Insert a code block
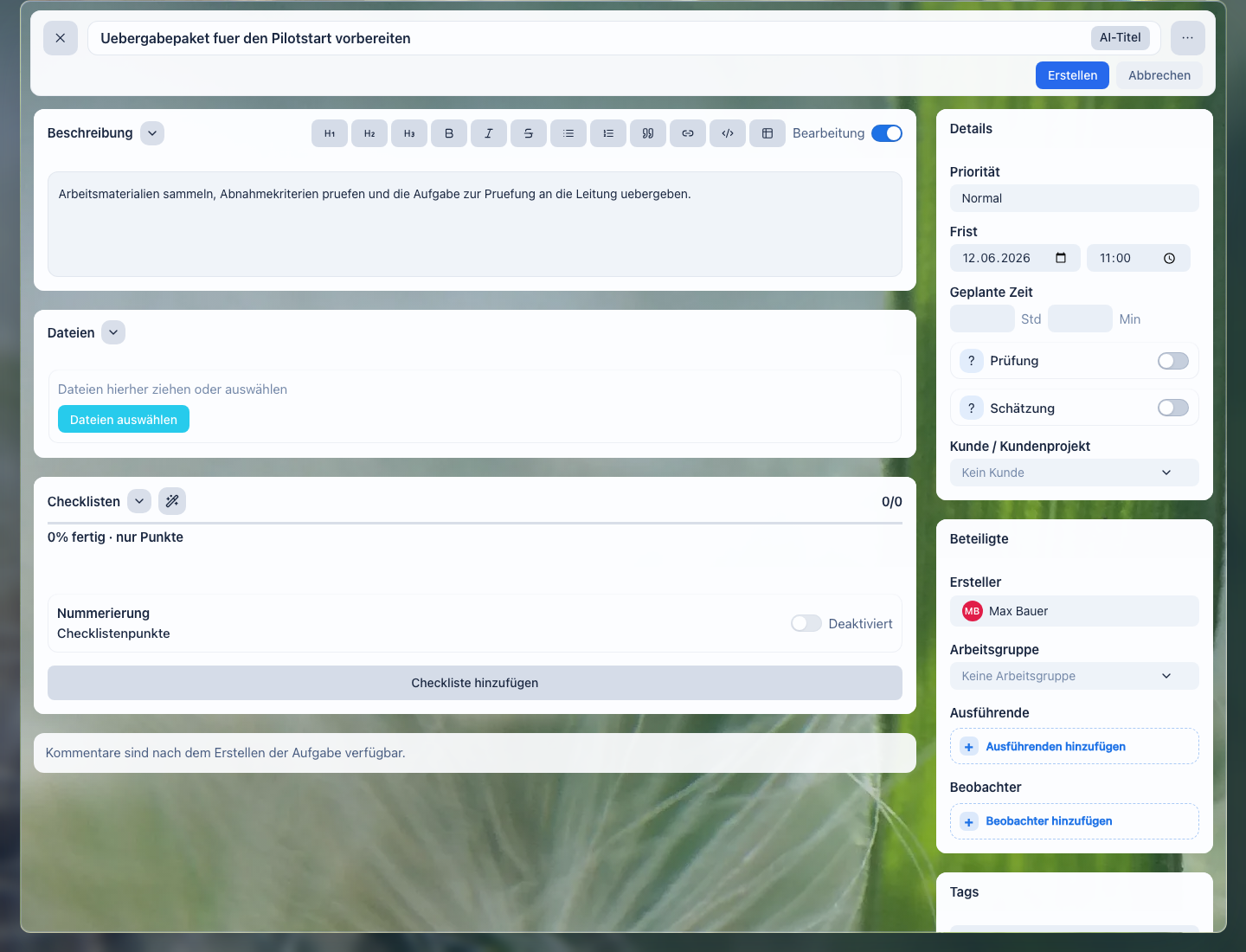This screenshot has height=952, width=1246. [x=728, y=133]
